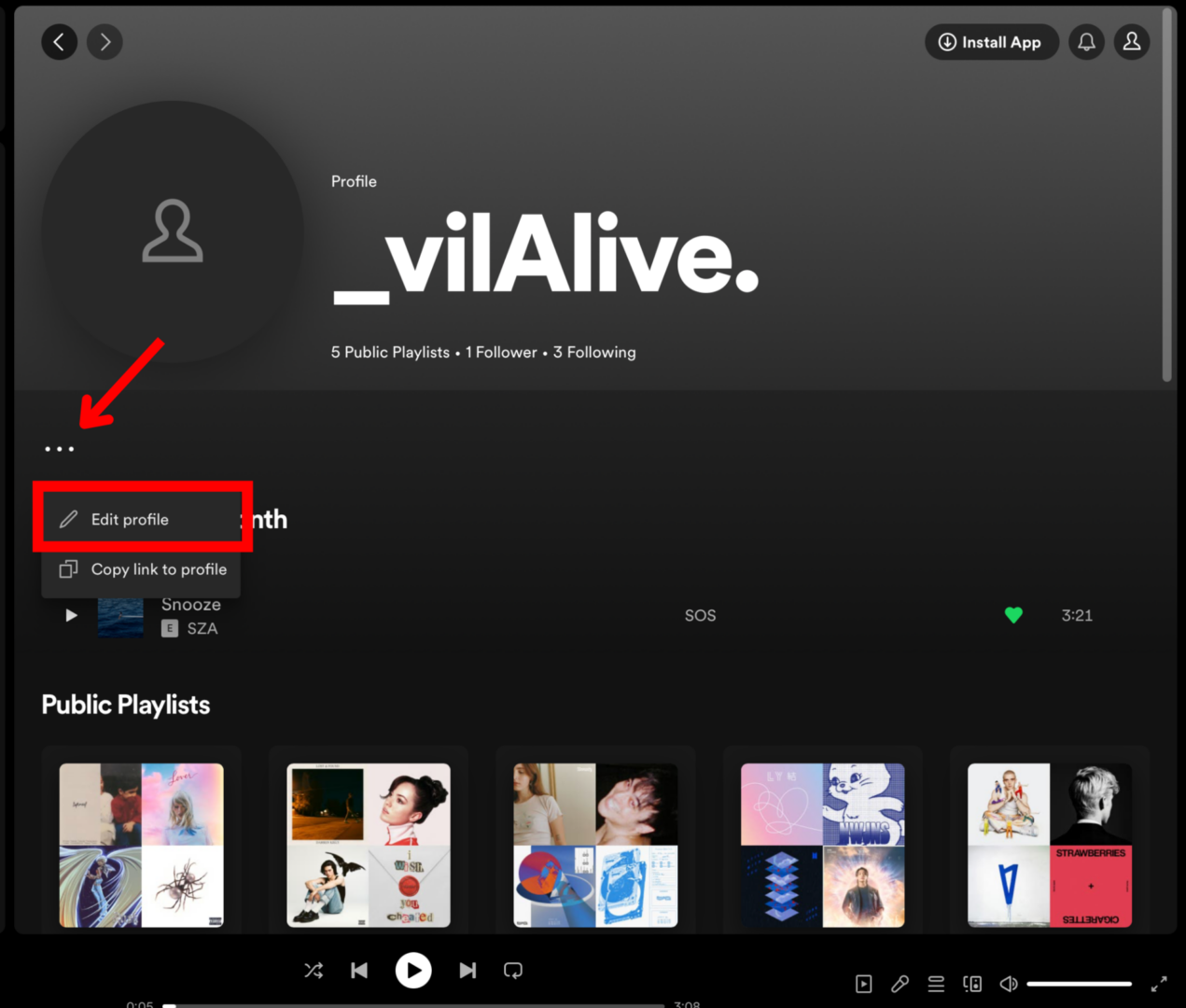Open Connect to a device picker
The height and width of the screenshot is (1008, 1186).
971,983
